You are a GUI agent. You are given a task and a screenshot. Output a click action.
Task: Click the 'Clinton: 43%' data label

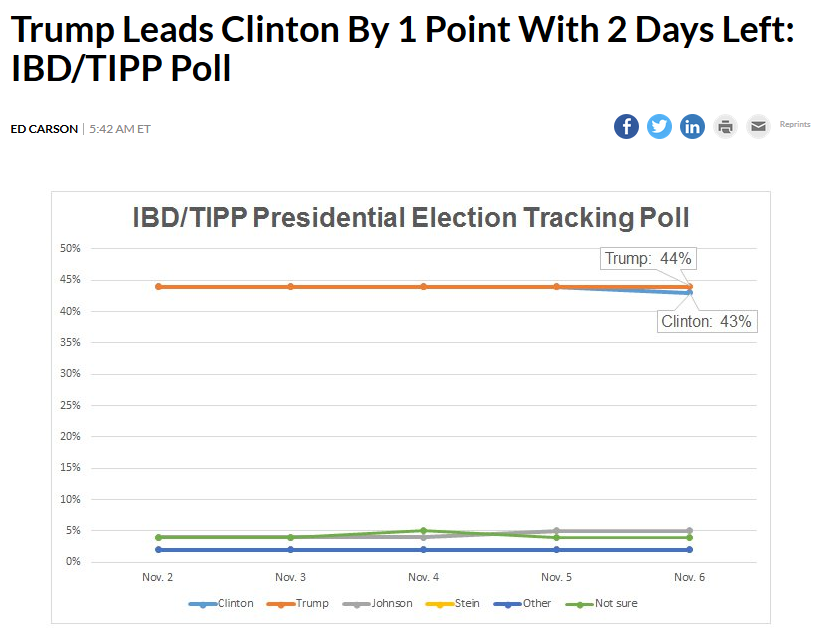[706, 322]
